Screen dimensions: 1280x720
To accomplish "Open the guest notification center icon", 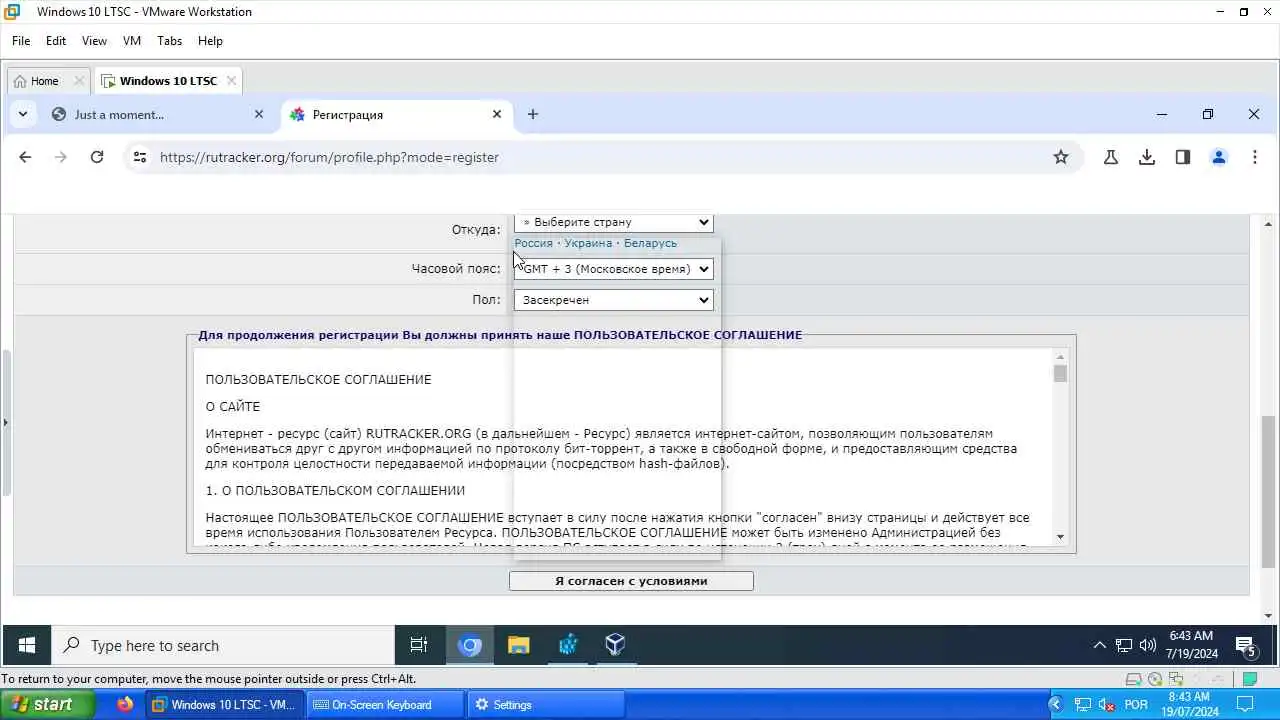I will click(1246, 646).
